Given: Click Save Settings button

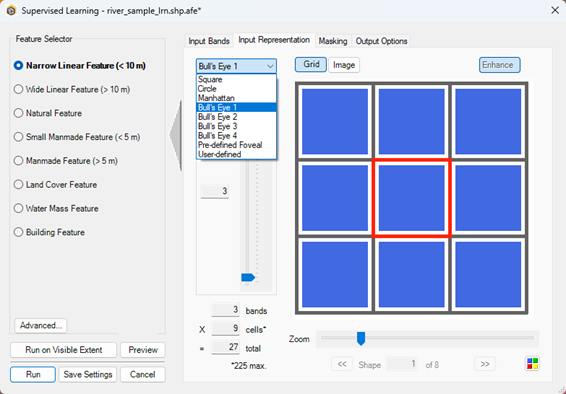Looking at the screenshot, I should pos(88,375).
